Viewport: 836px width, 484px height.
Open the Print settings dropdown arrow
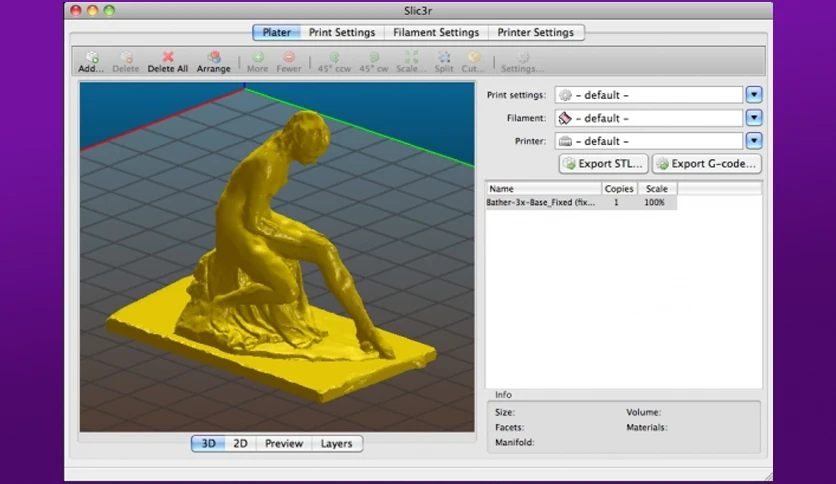754,95
